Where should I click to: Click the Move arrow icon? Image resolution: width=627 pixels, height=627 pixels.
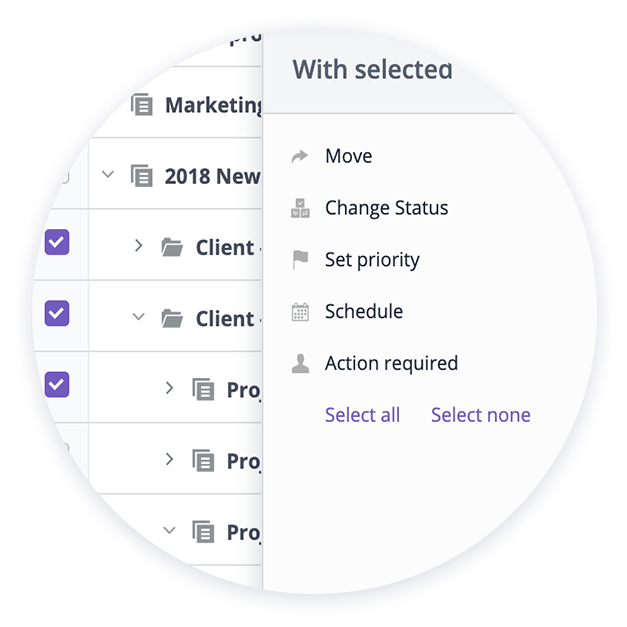tap(300, 156)
